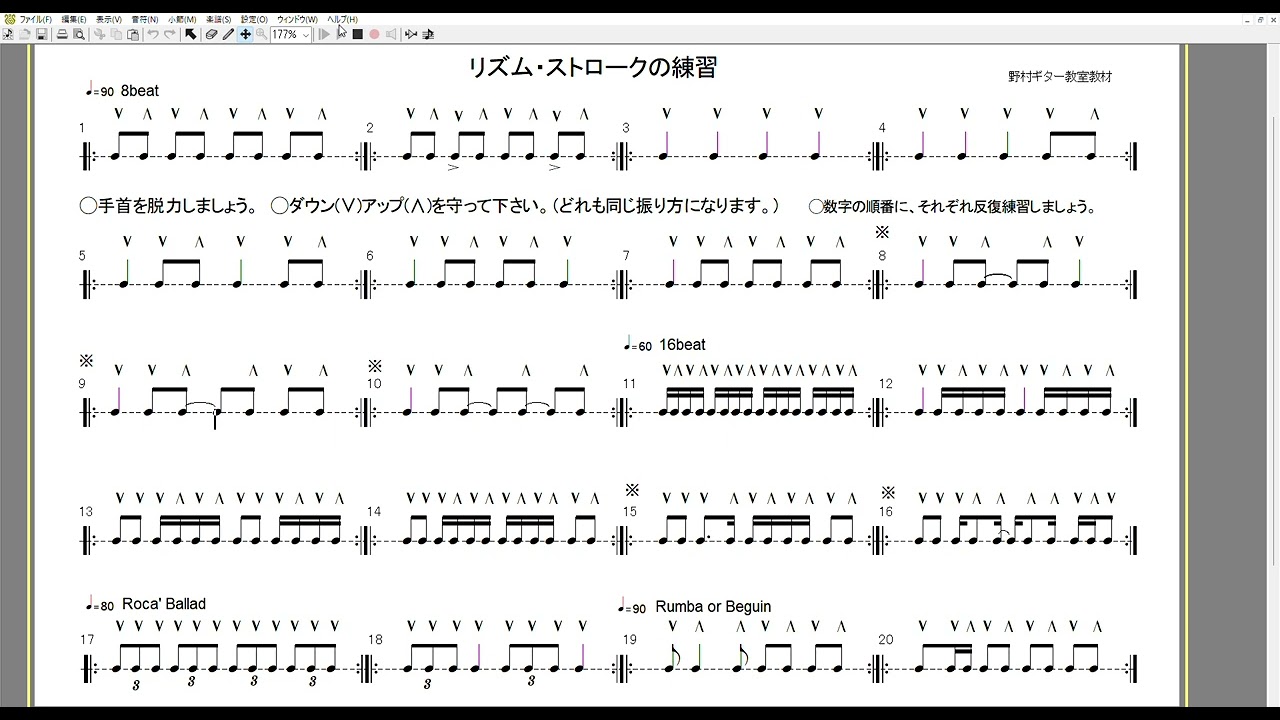Click the print icon

click(62, 34)
